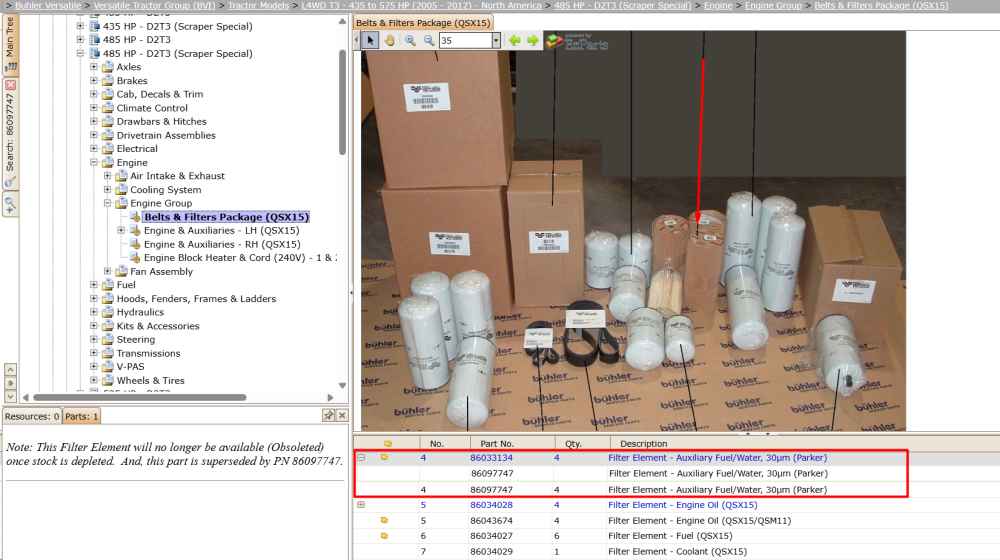Collapse the toolbar with left edge arrow
This screenshot has width=1000, height=560.
click(357, 40)
